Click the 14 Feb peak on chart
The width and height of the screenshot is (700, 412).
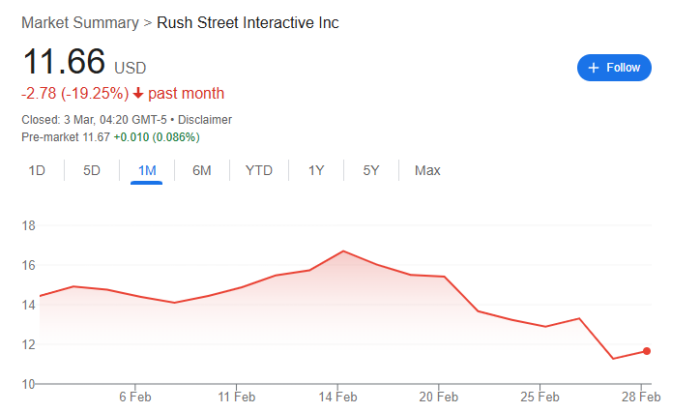(343, 251)
